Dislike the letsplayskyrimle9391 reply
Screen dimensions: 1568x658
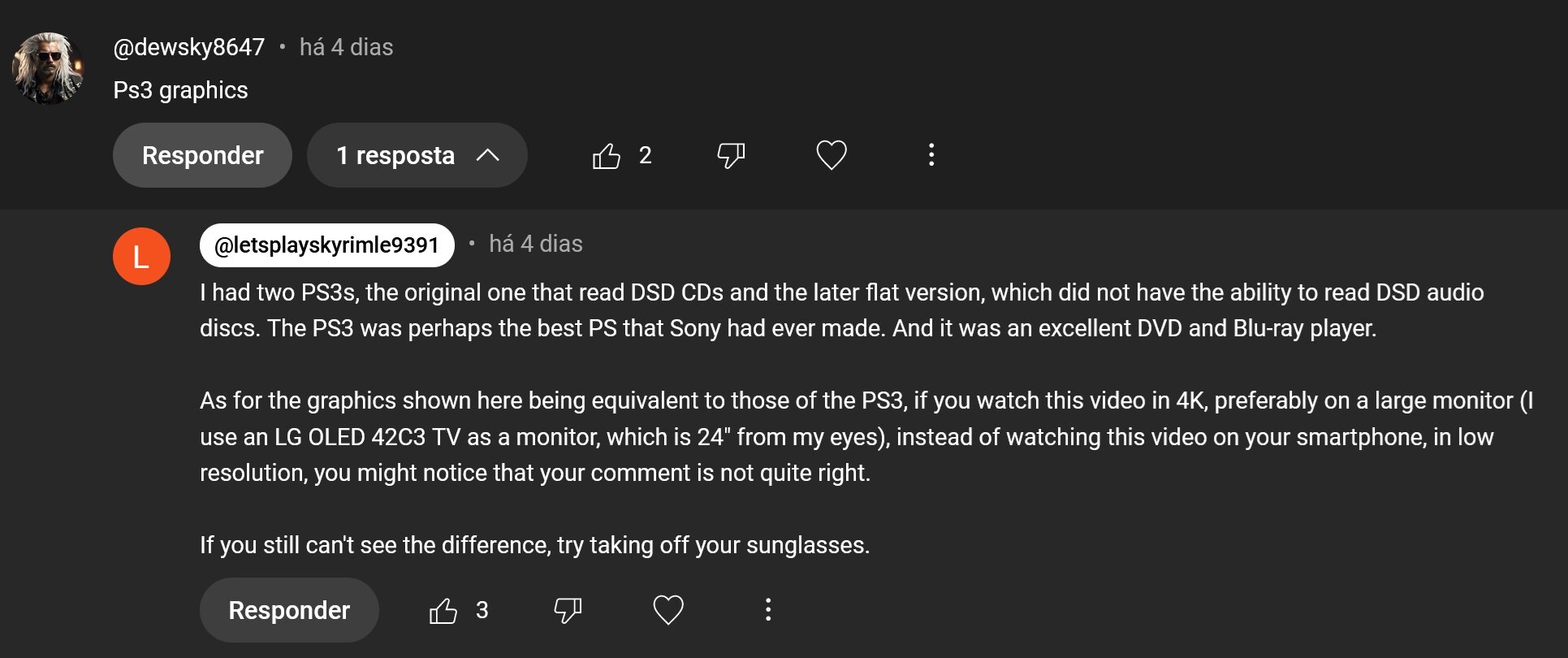click(568, 610)
